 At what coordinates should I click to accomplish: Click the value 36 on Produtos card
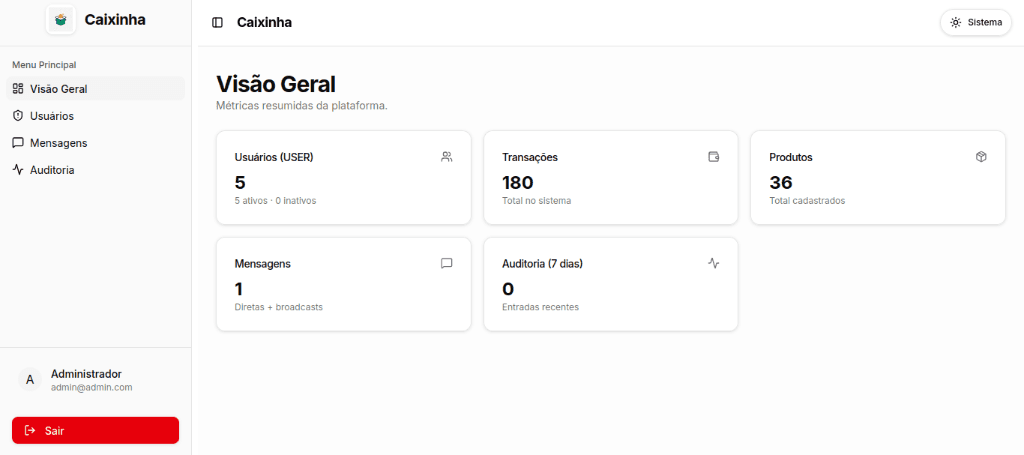[780, 182]
